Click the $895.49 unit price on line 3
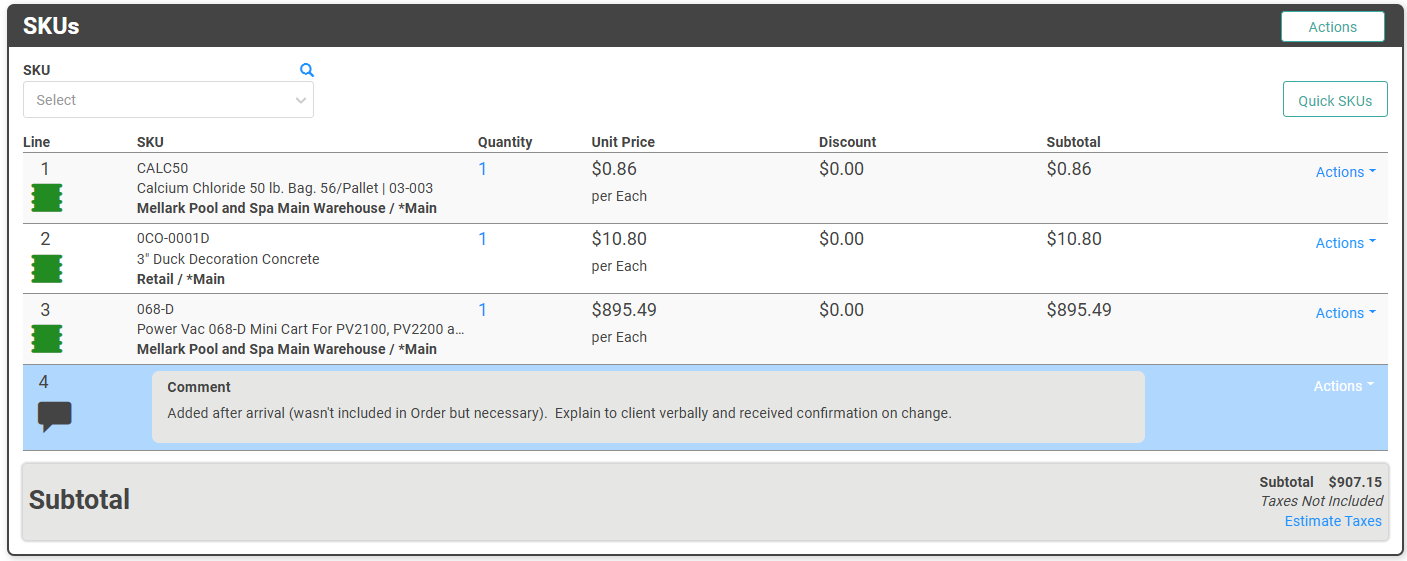Viewport: 1407px width, 561px height. tap(624, 310)
